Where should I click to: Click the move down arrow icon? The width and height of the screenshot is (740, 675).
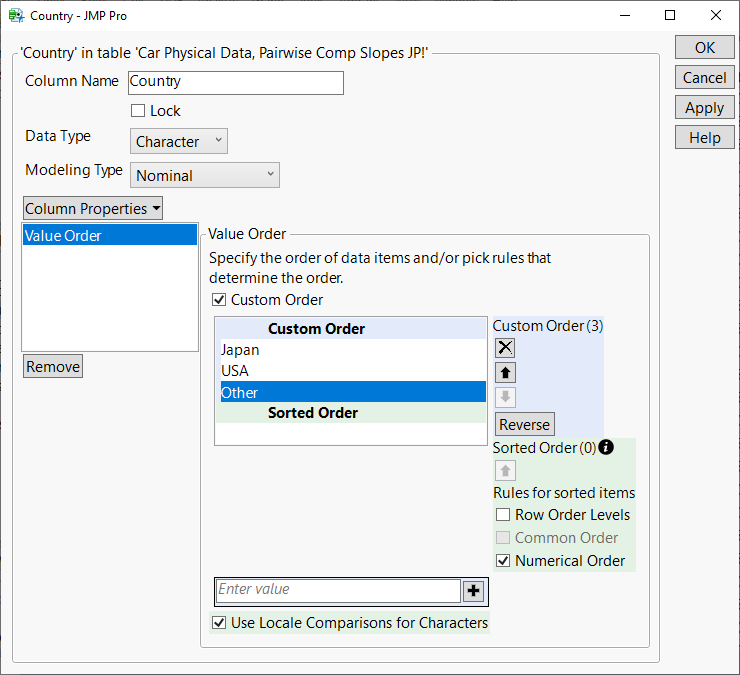point(505,397)
